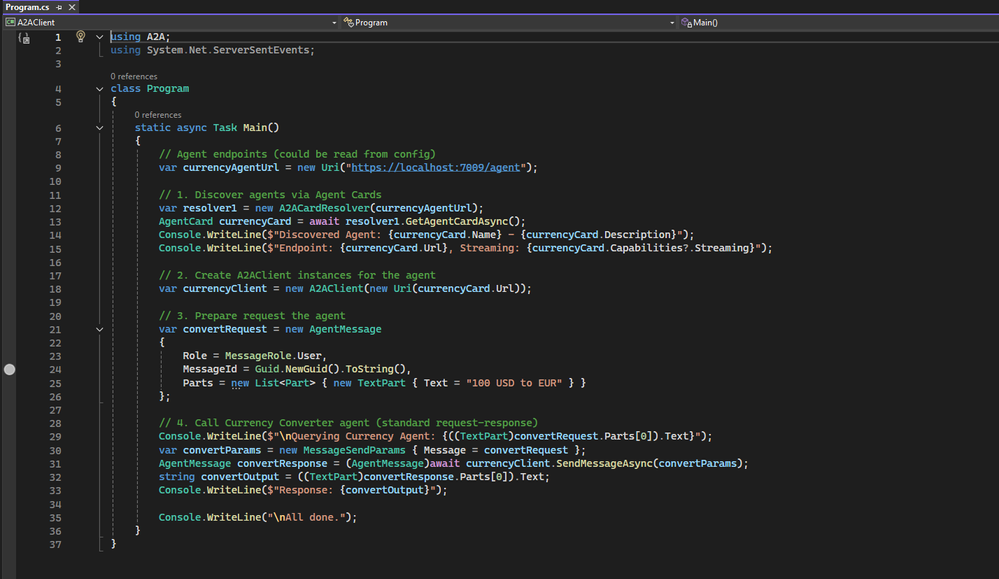The height and width of the screenshot is (579, 999).
Task: Collapse the class Program block
Action: tap(100, 89)
